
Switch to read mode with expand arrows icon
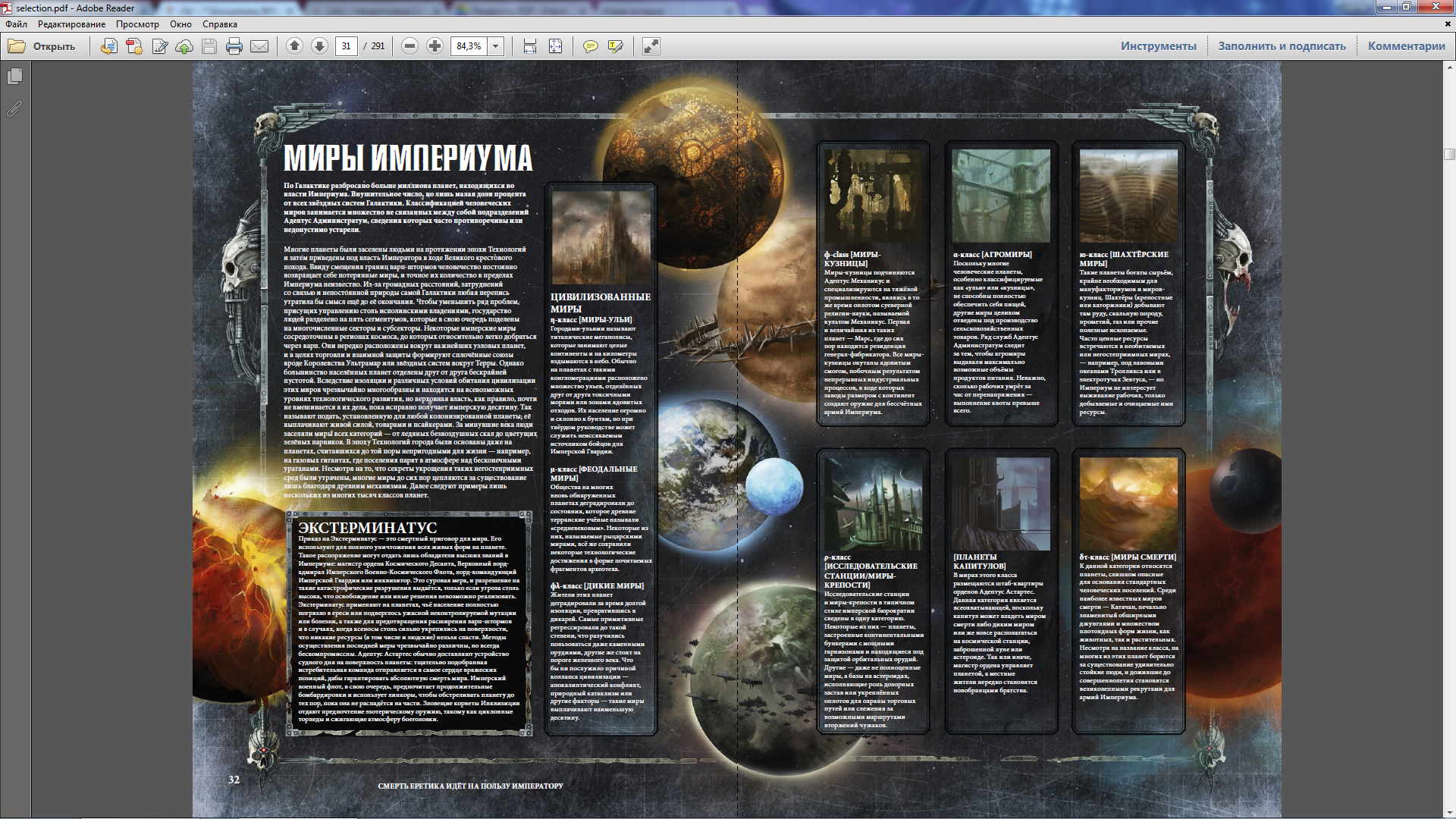coord(651,46)
